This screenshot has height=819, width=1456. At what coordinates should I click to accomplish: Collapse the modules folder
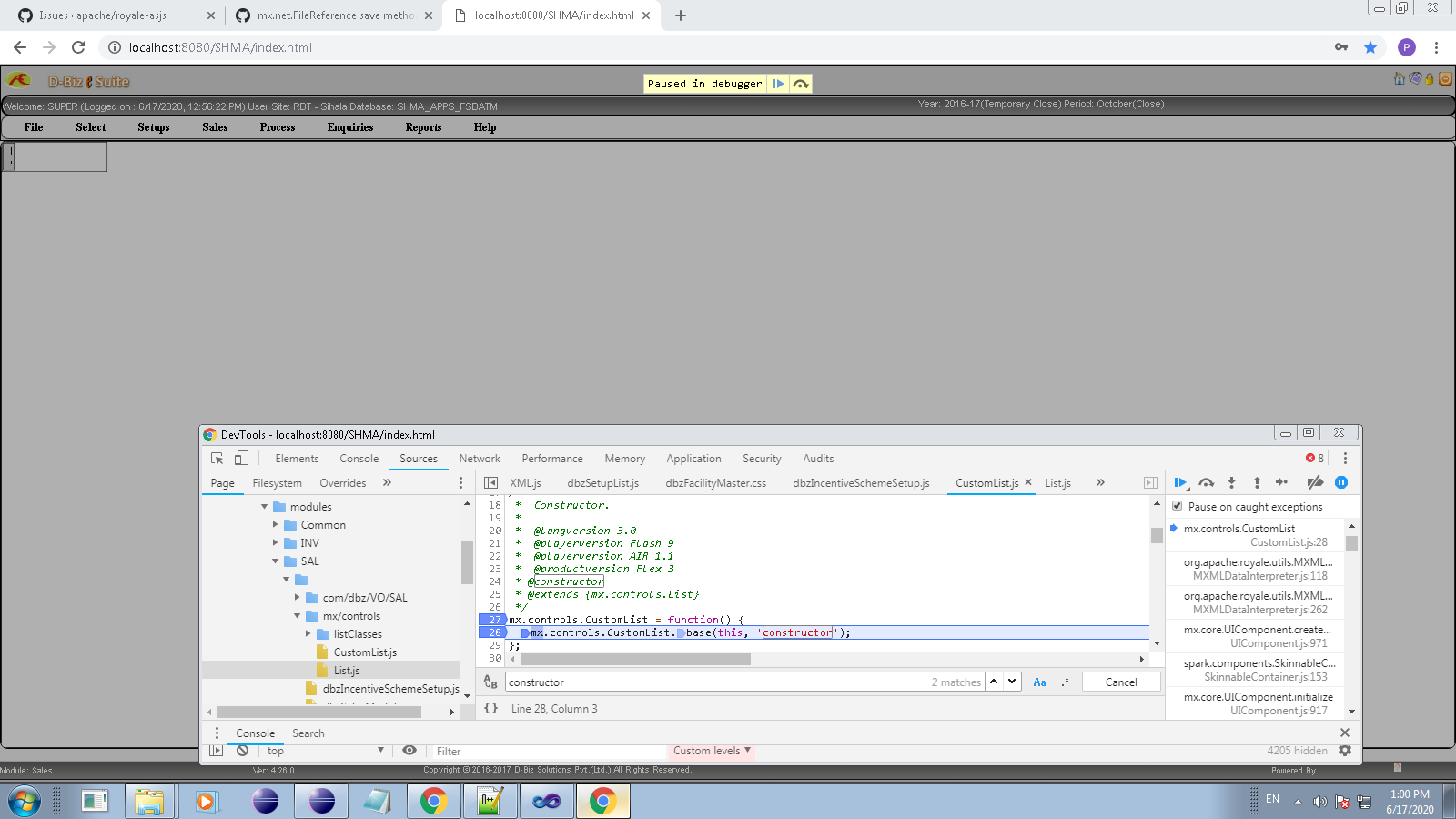tap(265, 507)
